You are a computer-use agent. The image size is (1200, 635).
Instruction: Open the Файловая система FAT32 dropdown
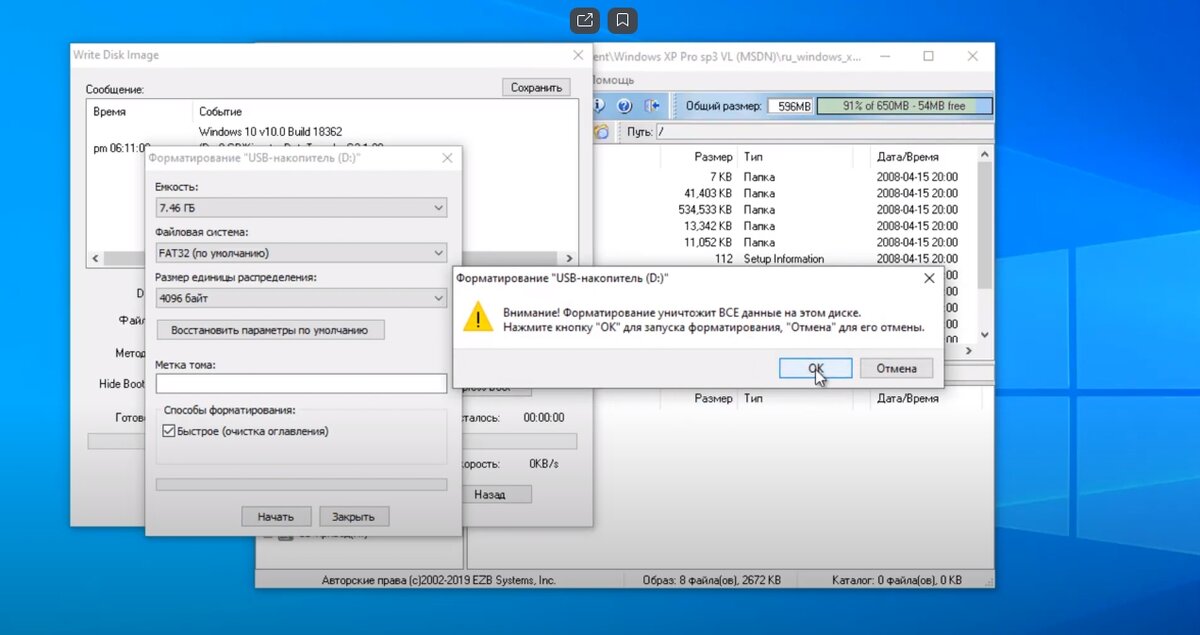(301, 253)
